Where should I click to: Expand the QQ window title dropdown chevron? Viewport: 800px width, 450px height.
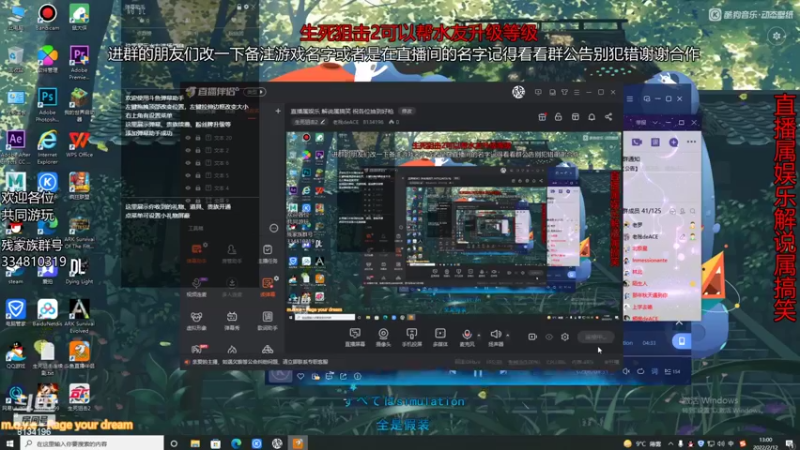655,122
